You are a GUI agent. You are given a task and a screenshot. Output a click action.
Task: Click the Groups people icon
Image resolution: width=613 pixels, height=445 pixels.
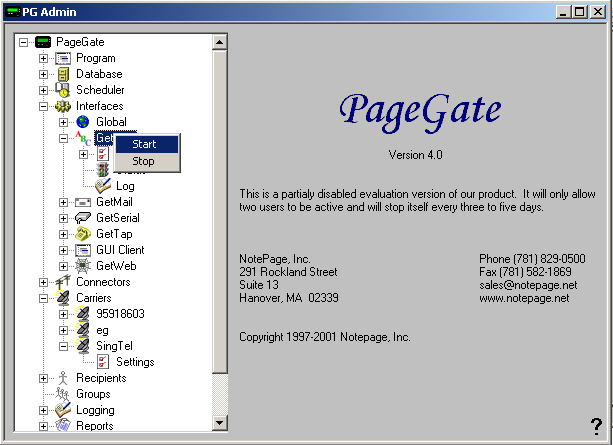point(62,394)
